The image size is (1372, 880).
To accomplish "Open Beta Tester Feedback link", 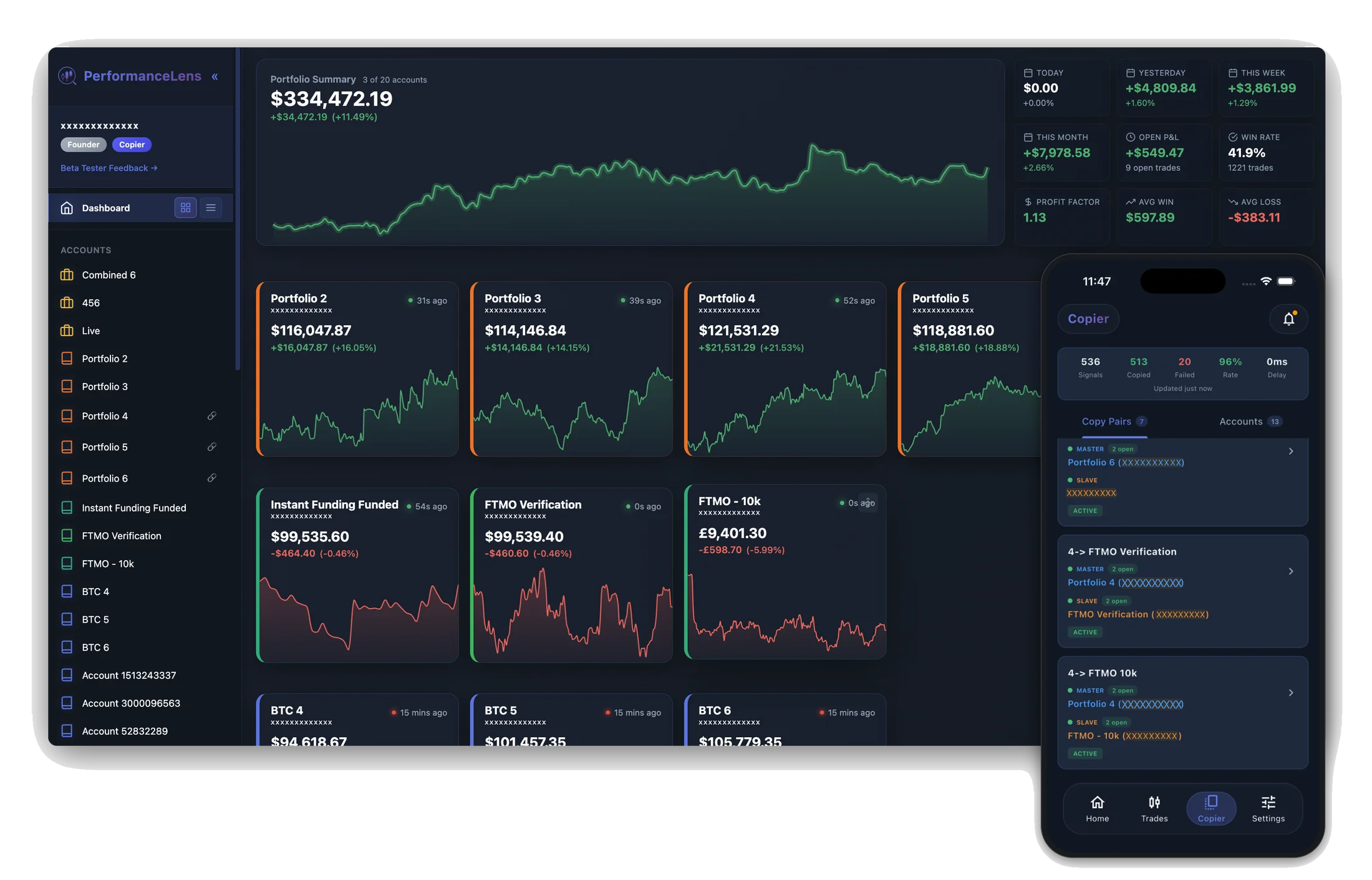I will tap(109, 168).
